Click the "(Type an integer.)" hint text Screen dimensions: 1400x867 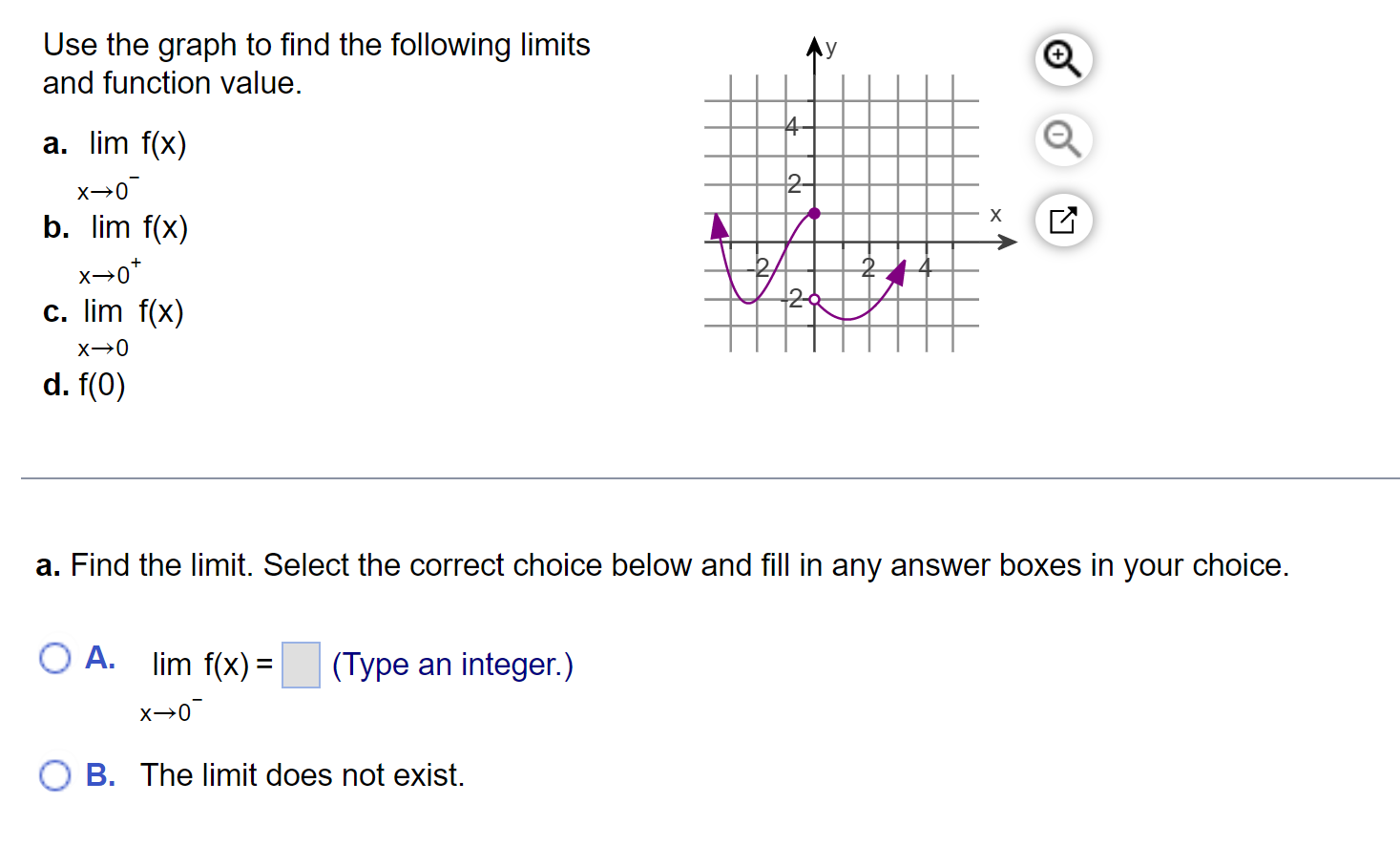(x=452, y=665)
